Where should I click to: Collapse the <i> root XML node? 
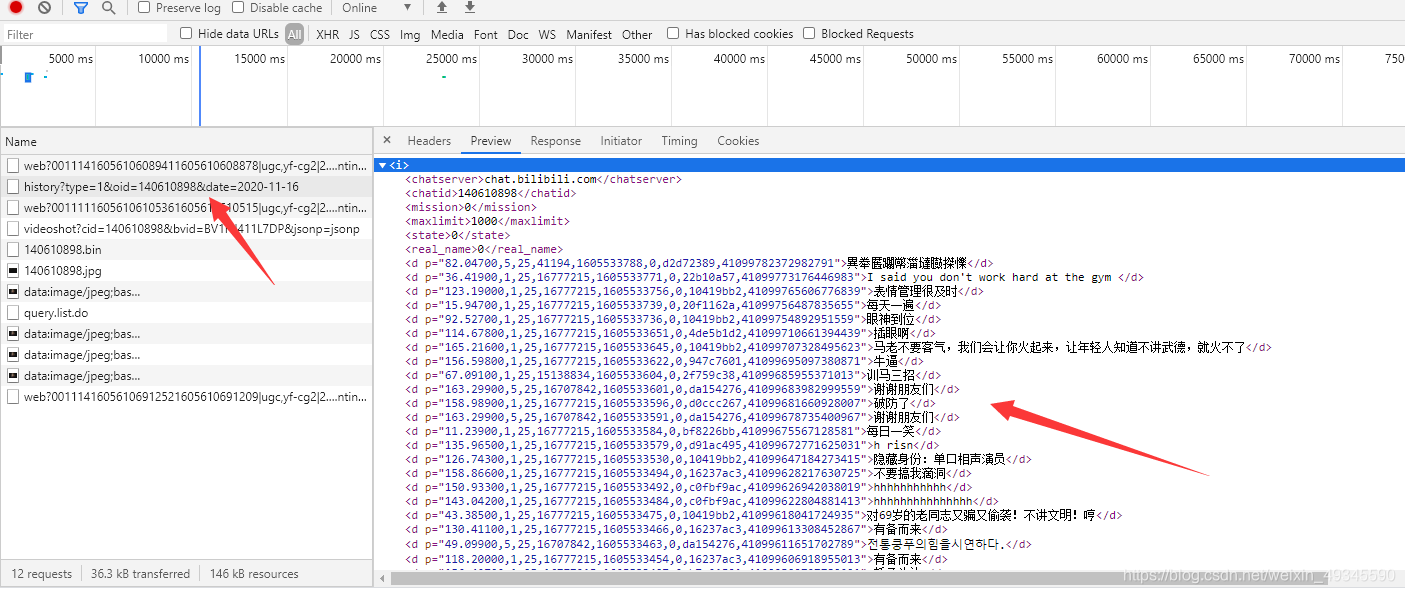[x=382, y=165]
